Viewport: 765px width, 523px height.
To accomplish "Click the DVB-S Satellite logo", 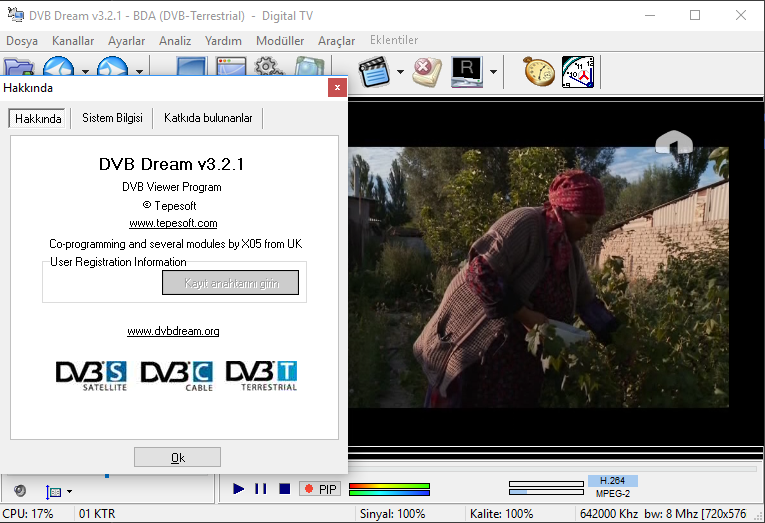I will pos(91,376).
